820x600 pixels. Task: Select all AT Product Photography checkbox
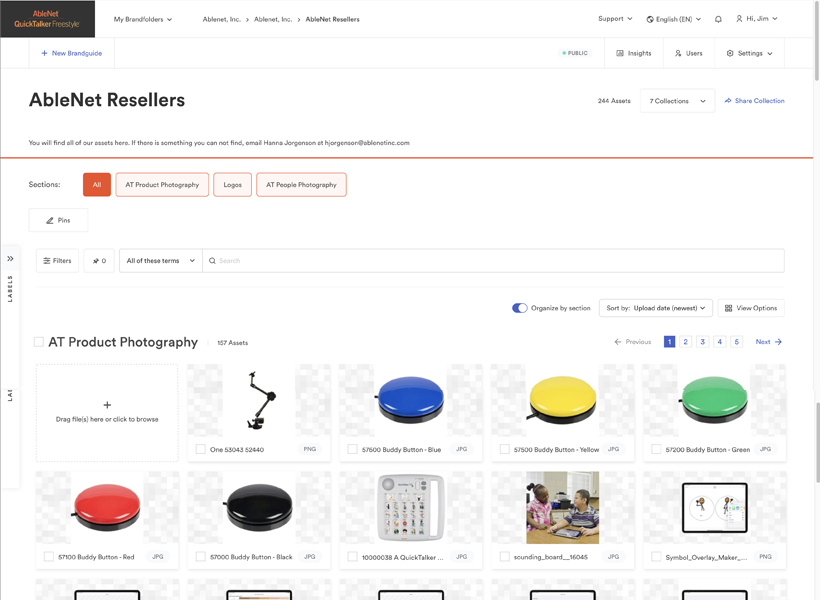39,342
